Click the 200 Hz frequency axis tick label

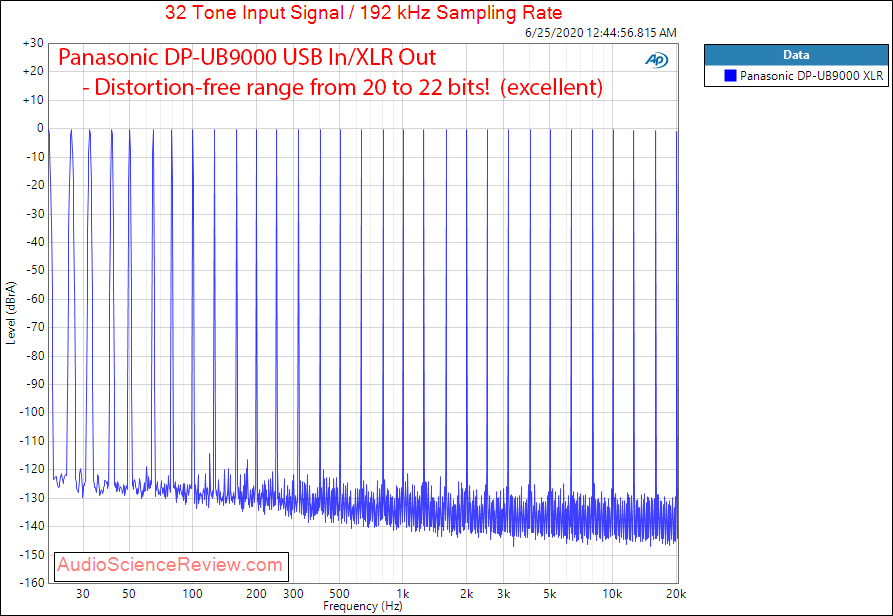click(256, 594)
